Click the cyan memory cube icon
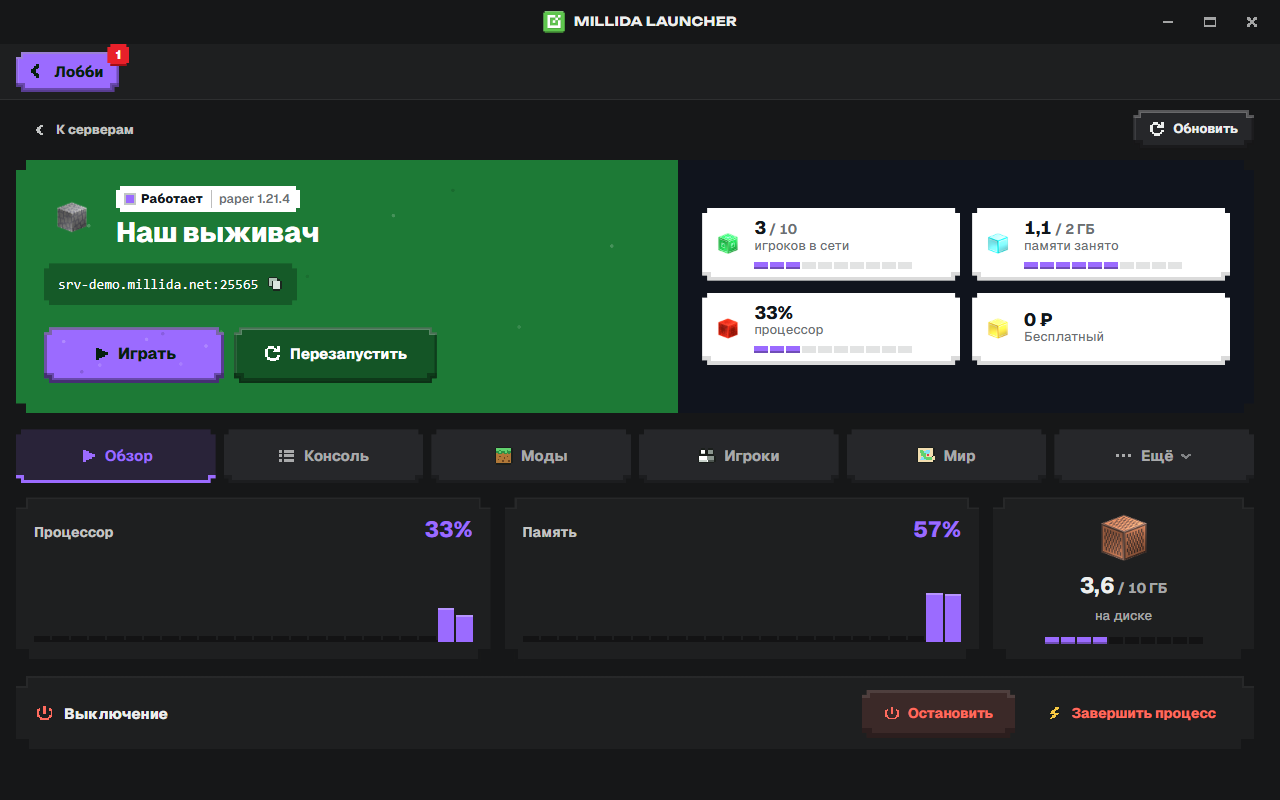 [998, 243]
